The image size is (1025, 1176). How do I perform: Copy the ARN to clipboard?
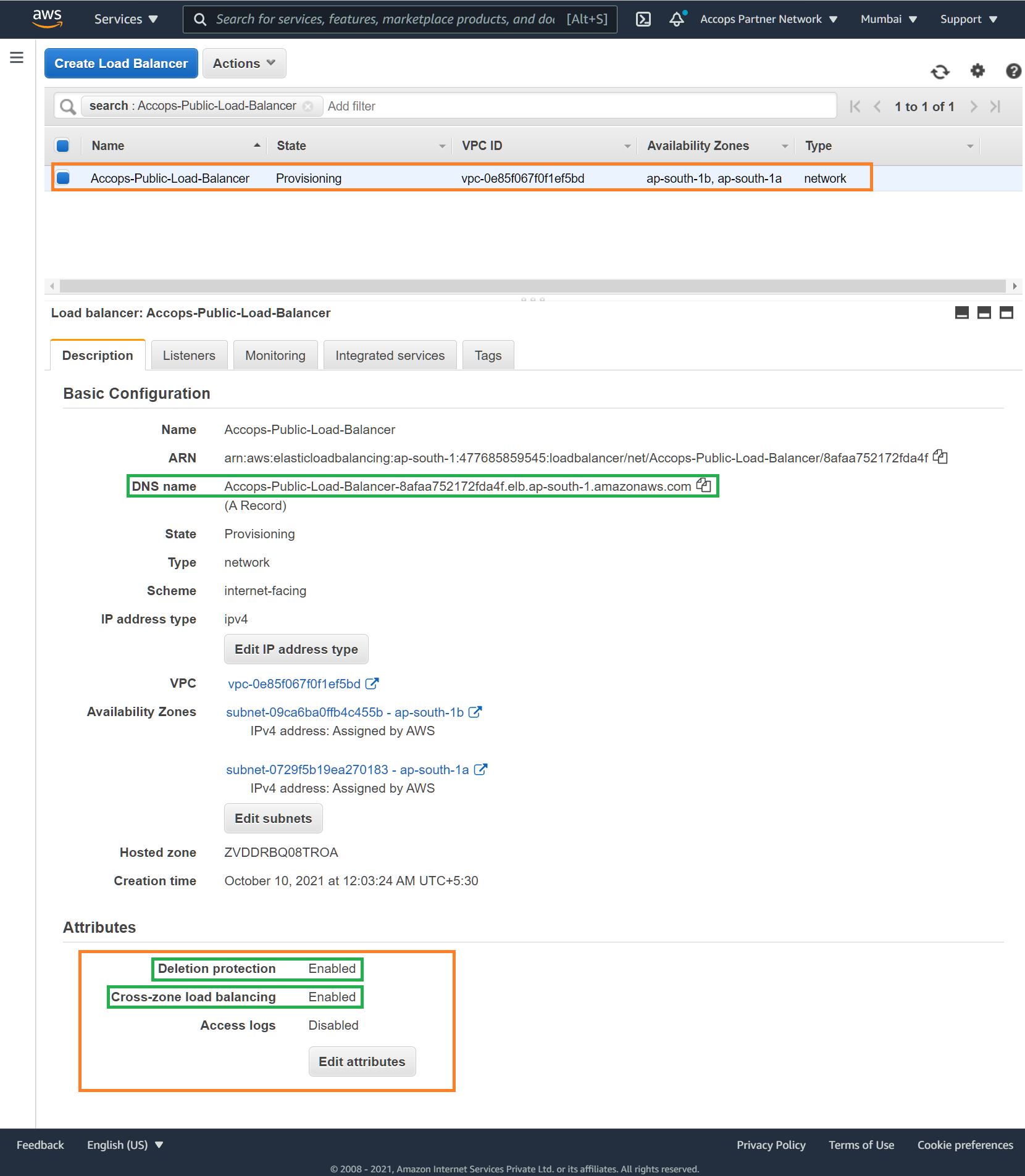940,457
